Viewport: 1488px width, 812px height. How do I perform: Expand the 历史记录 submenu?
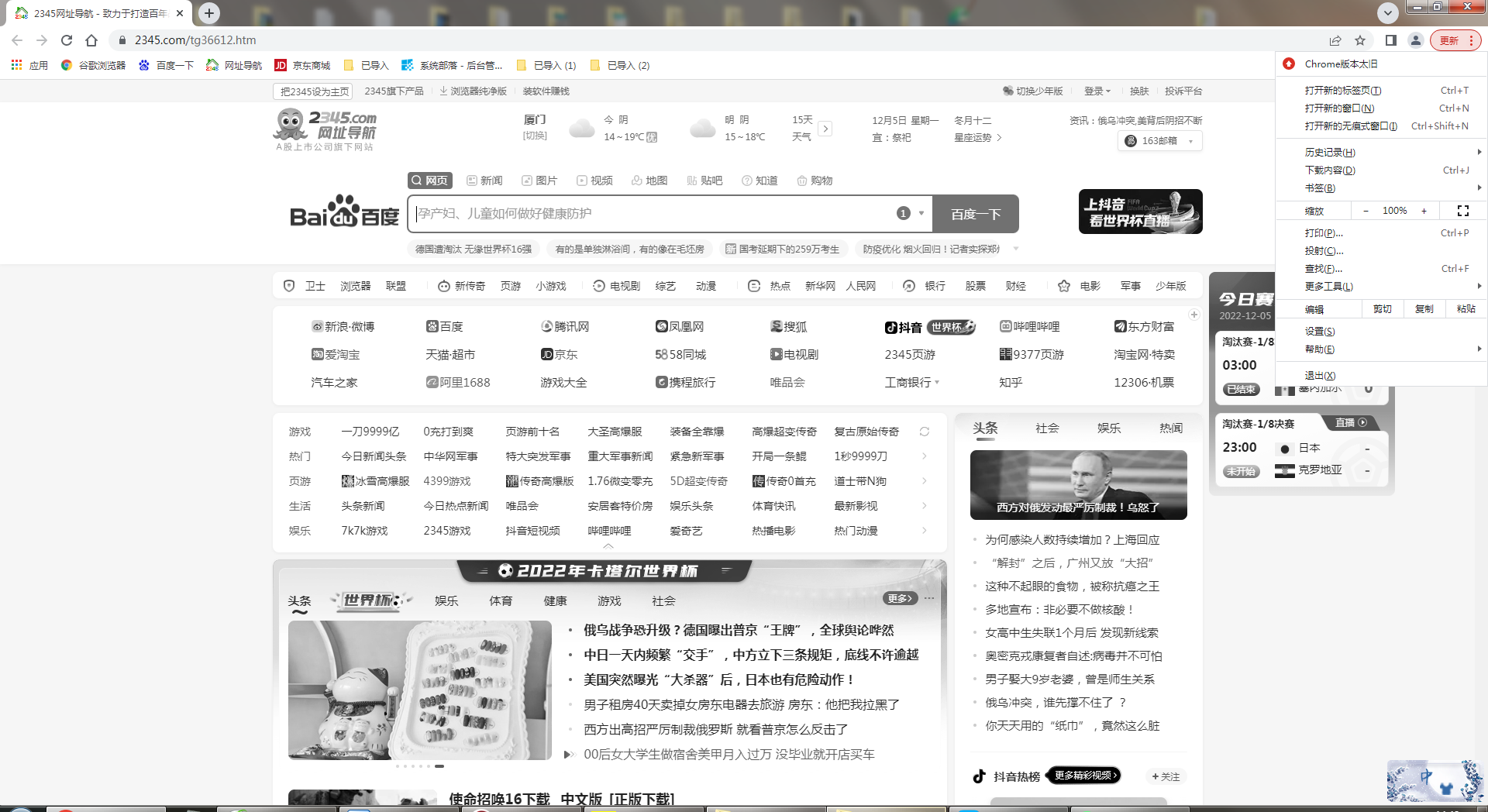[x=1330, y=153]
